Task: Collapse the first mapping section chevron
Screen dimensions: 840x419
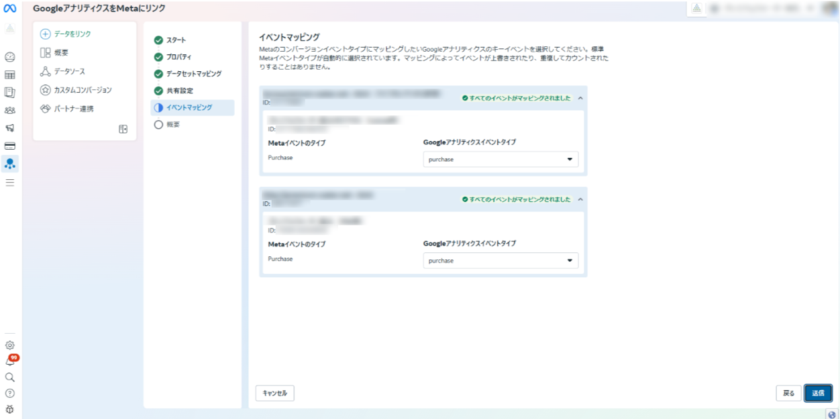Action: point(581,98)
